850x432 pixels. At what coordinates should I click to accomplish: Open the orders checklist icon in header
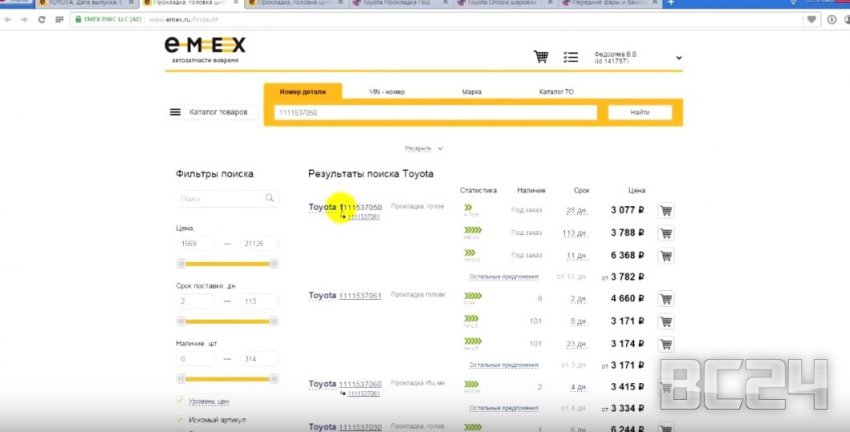pyautogui.click(x=571, y=57)
